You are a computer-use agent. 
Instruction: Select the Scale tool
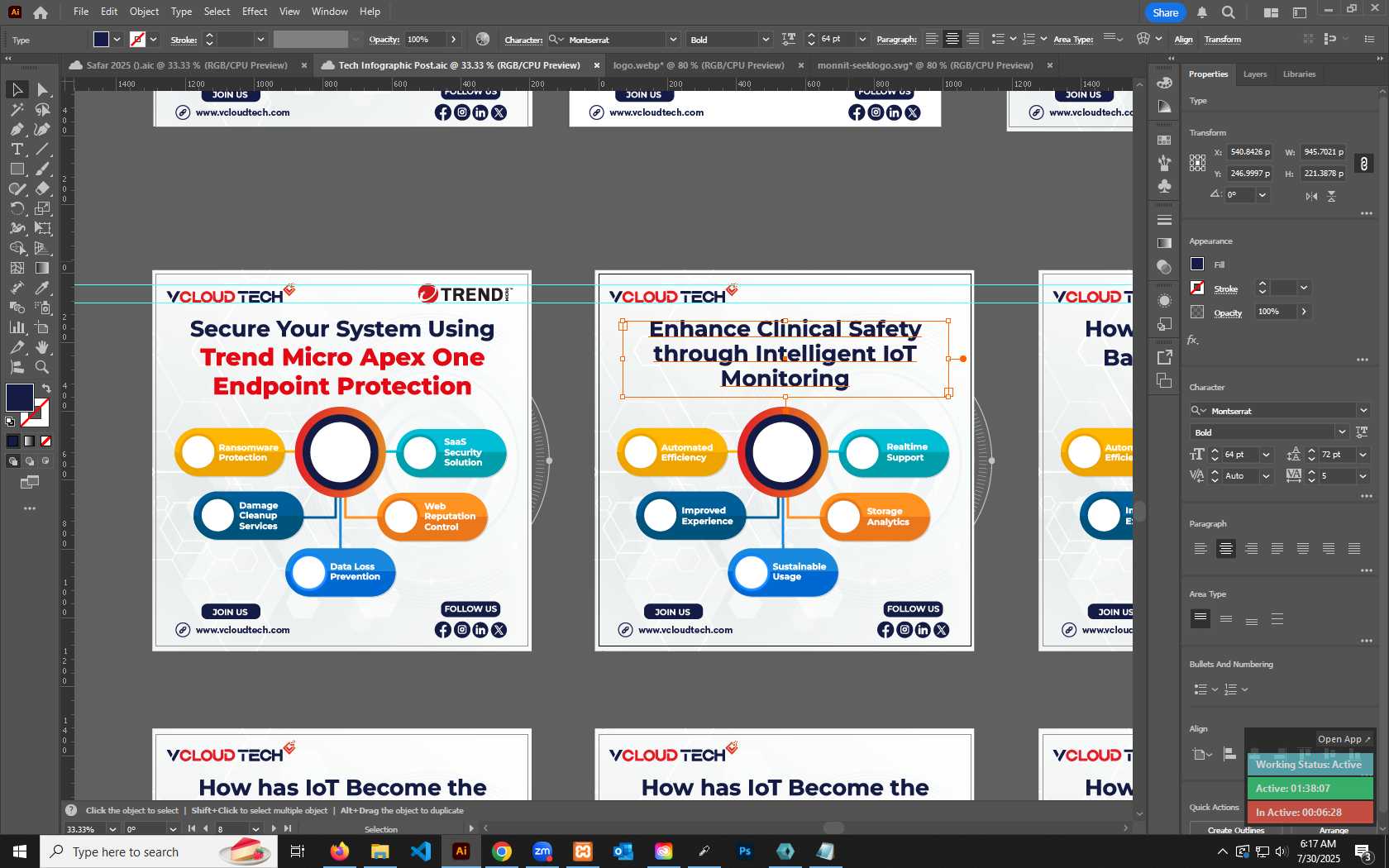click(43, 208)
